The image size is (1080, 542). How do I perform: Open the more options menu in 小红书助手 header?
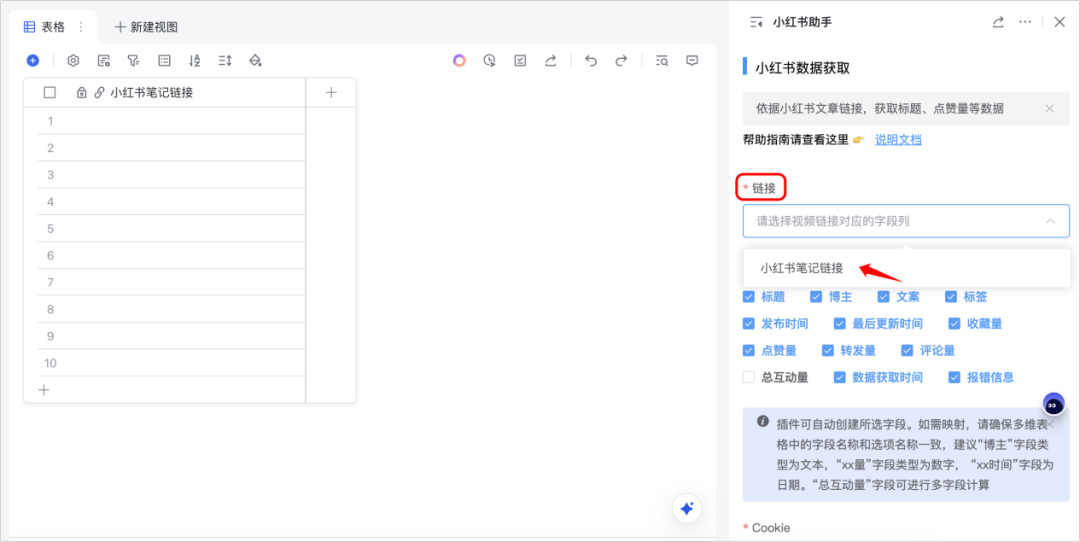pos(1025,22)
